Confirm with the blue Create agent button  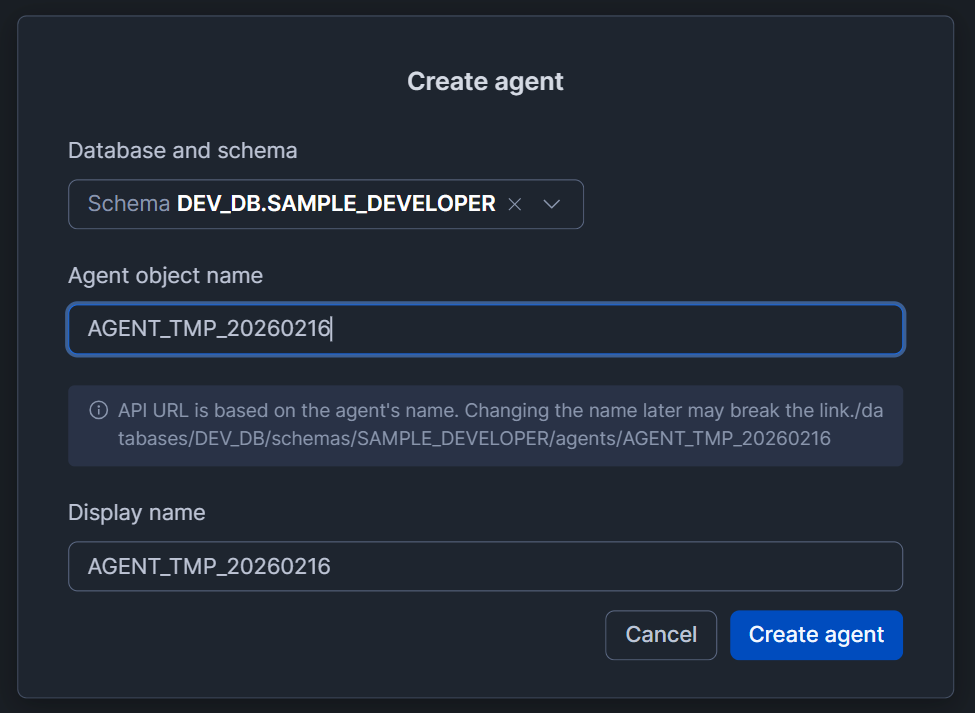point(816,635)
